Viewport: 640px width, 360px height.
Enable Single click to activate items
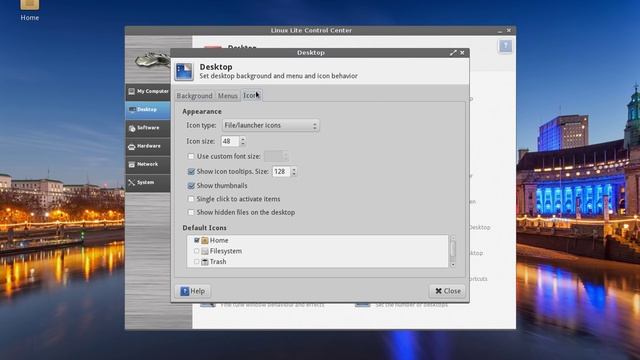pyautogui.click(x=191, y=199)
